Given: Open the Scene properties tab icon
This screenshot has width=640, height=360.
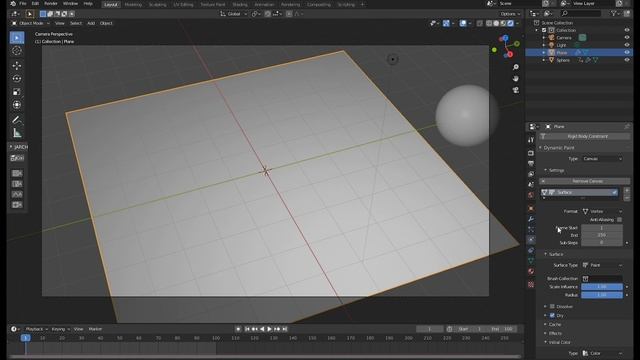Looking at the screenshot, I should click(531, 184).
